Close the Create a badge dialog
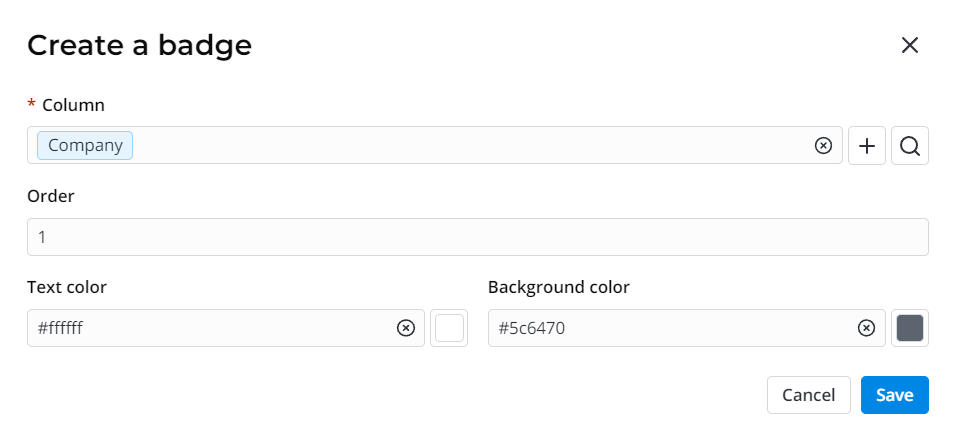This screenshot has width=955, height=437. 909,45
